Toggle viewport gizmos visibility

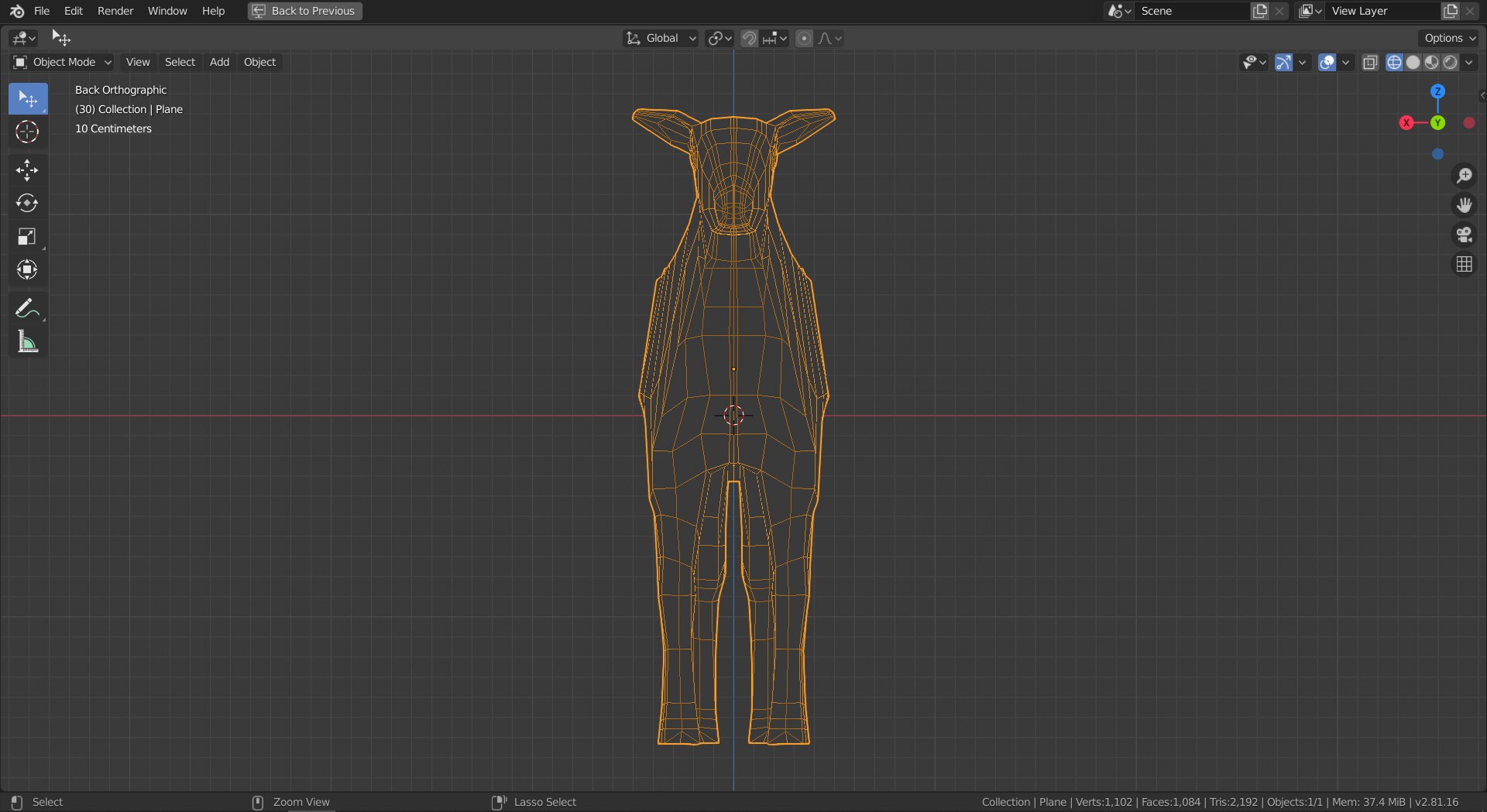pyautogui.click(x=1283, y=63)
